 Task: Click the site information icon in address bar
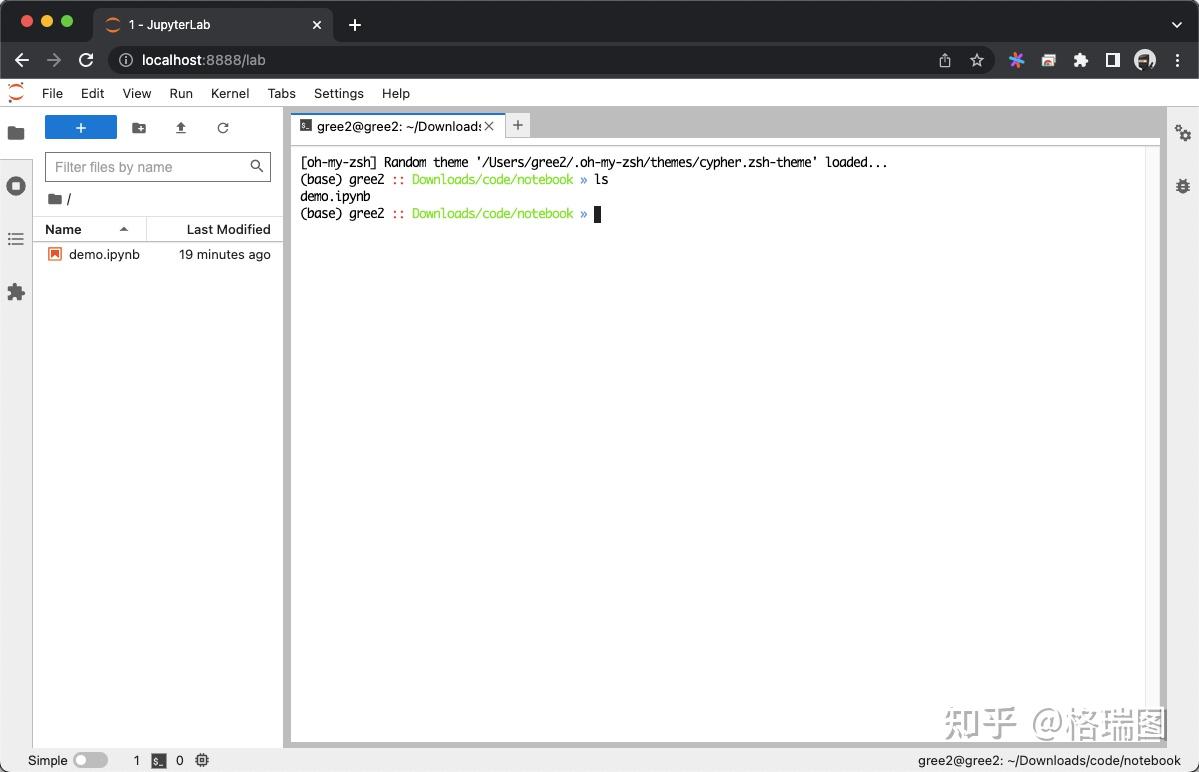click(x=126, y=60)
